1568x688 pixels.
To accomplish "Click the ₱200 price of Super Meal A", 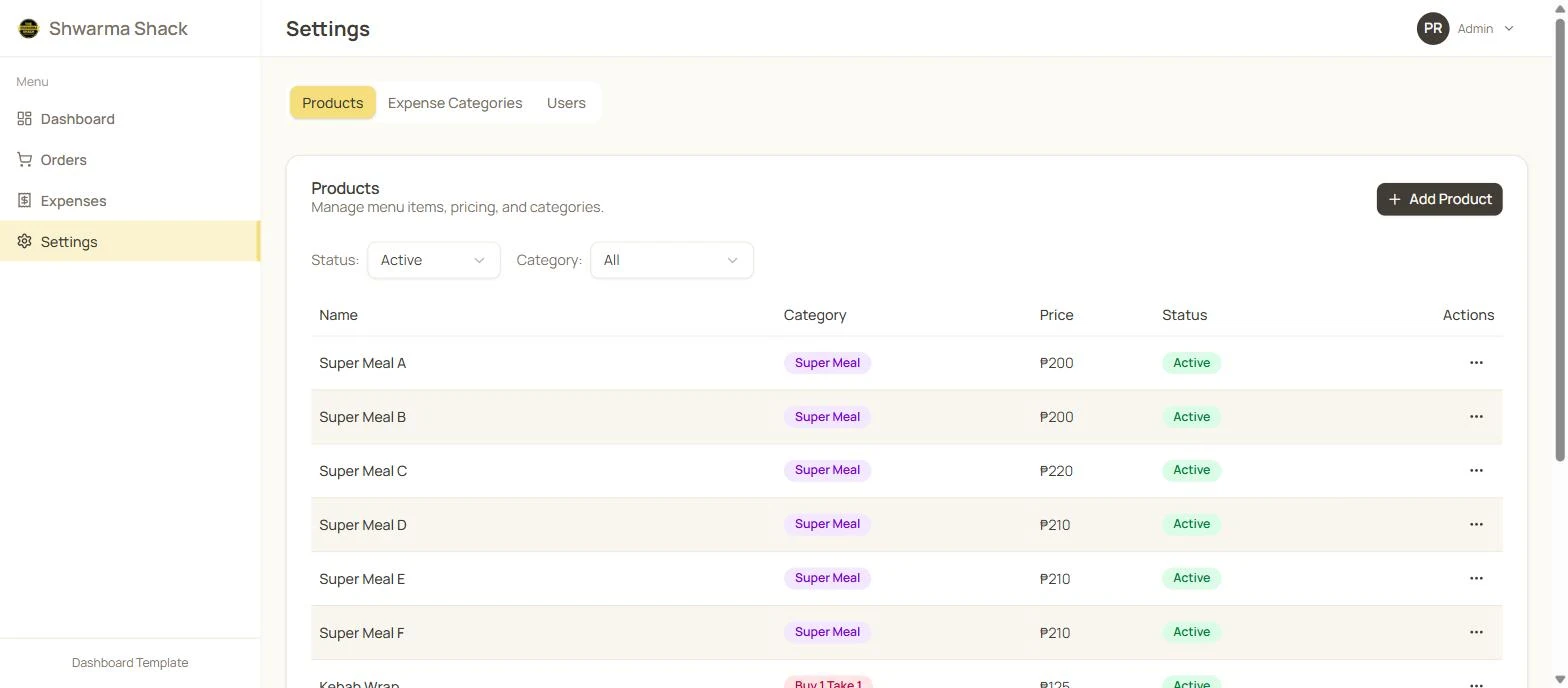I will (1056, 363).
